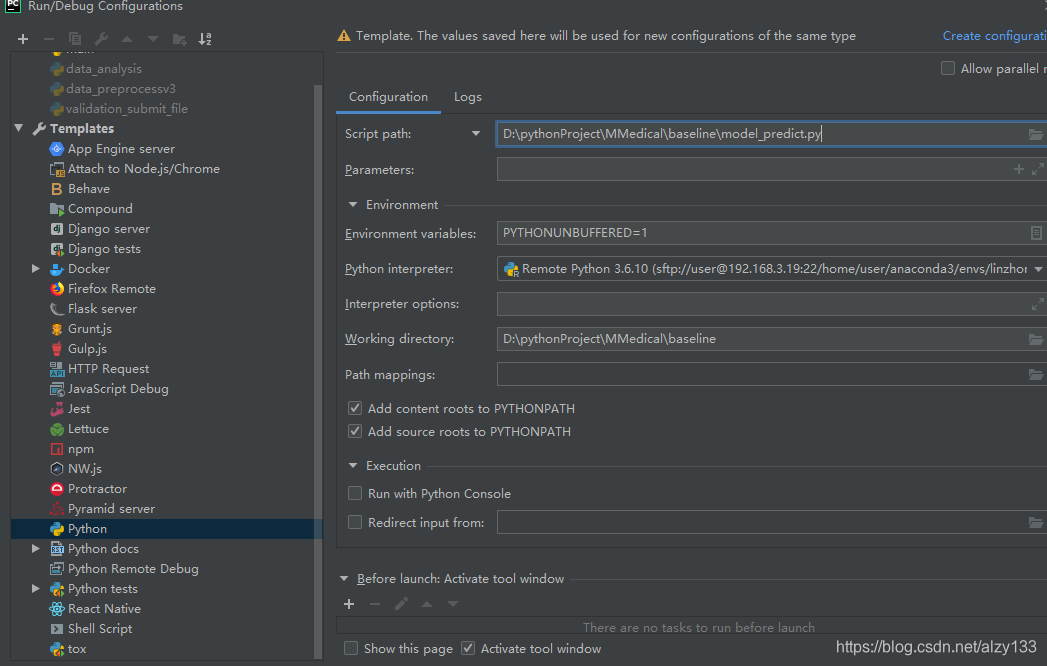Click the Sort Configurations alphabetically icon

point(205,39)
